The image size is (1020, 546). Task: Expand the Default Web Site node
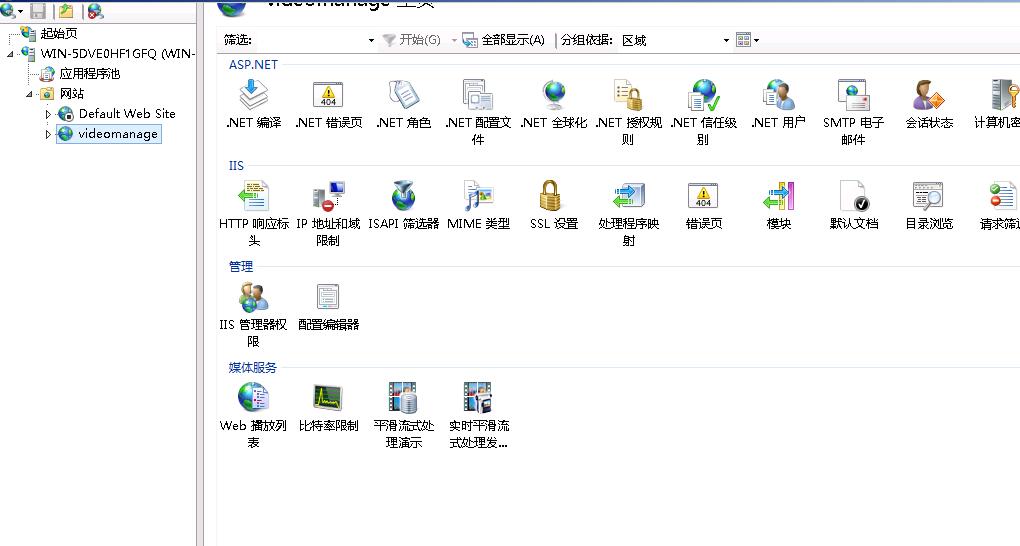click(48, 115)
